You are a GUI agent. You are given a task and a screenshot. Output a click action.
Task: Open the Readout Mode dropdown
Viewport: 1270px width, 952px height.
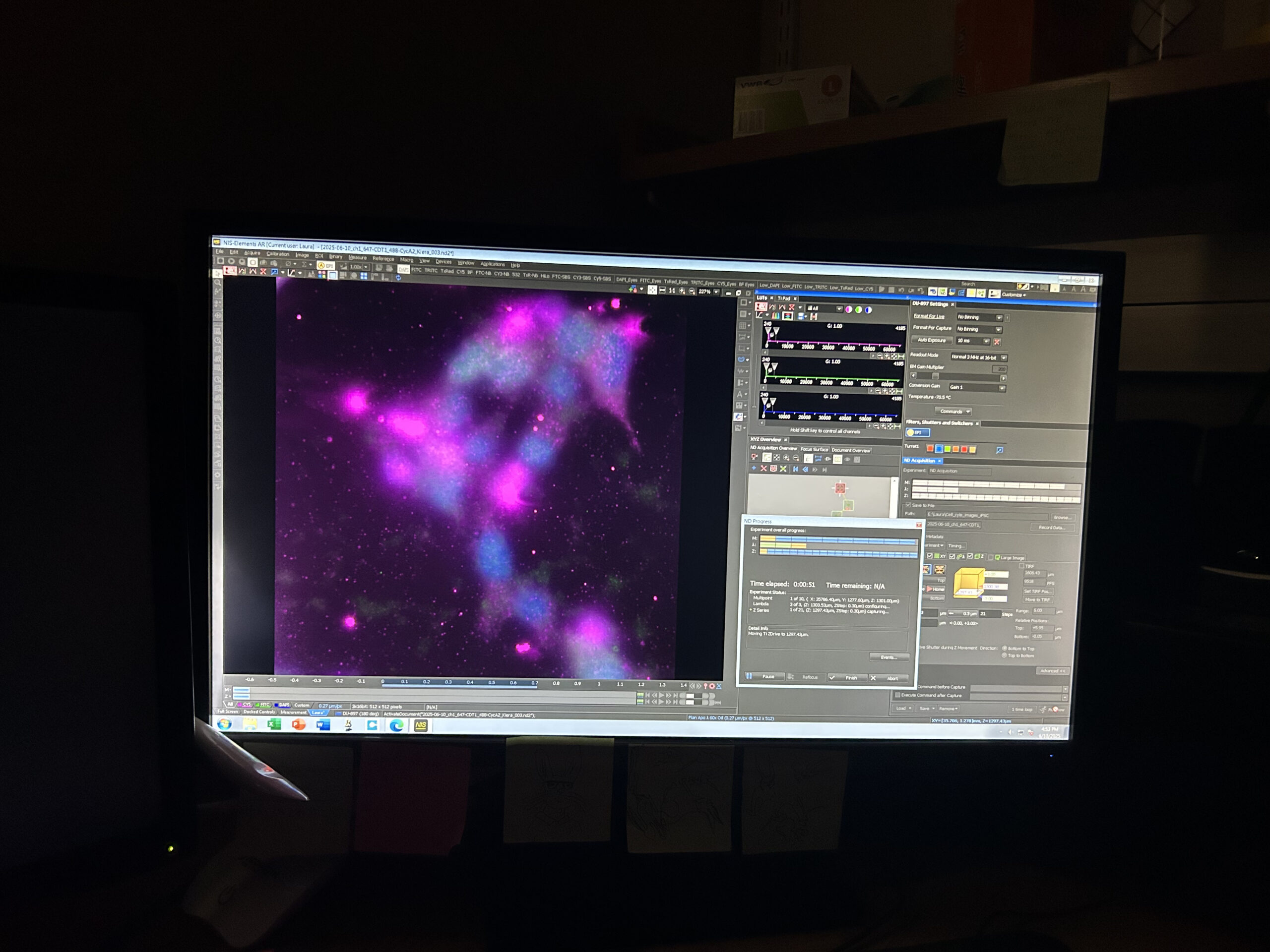[1003, 357]
